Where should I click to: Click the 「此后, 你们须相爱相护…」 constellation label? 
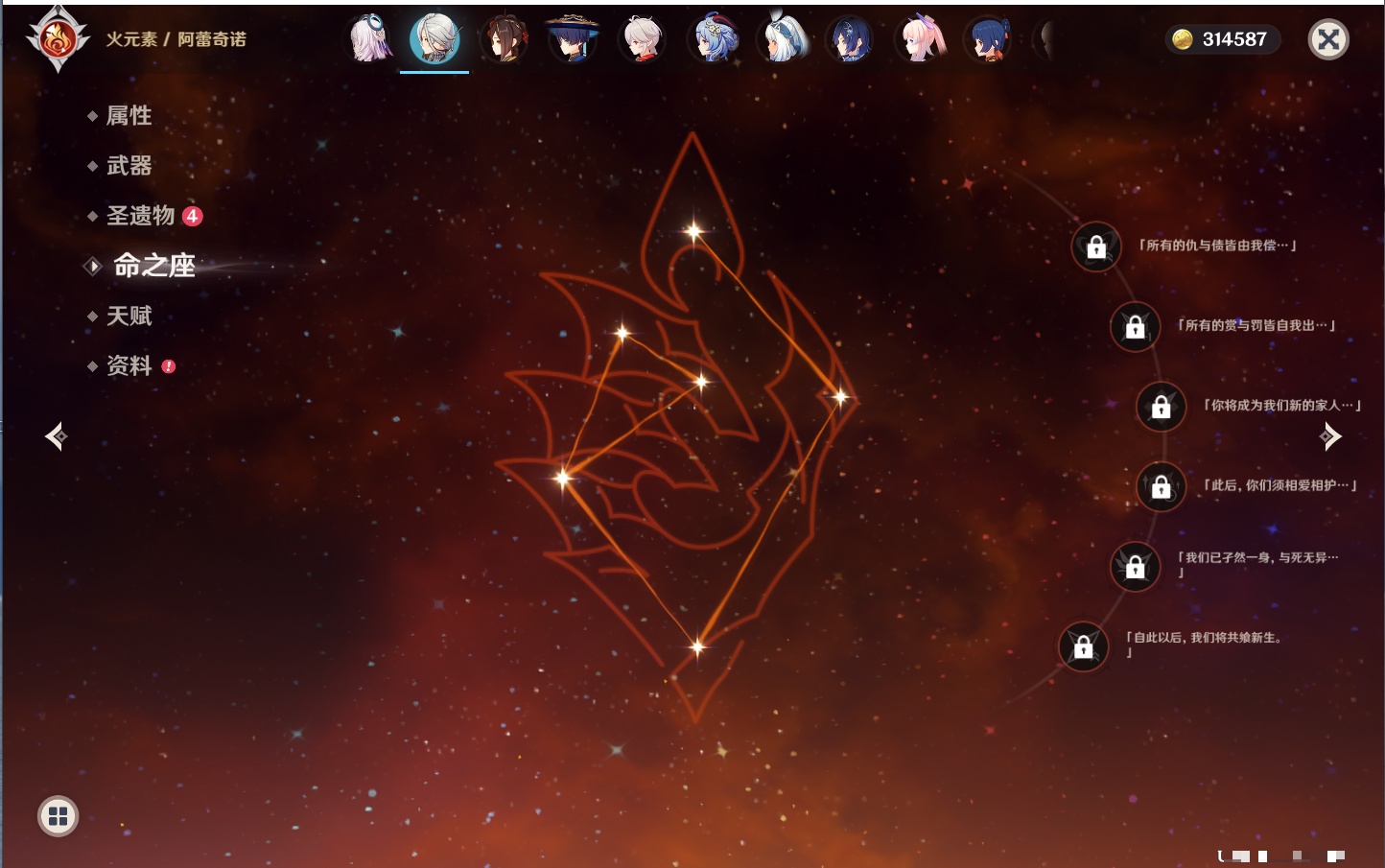click(x=1279, y=485)
